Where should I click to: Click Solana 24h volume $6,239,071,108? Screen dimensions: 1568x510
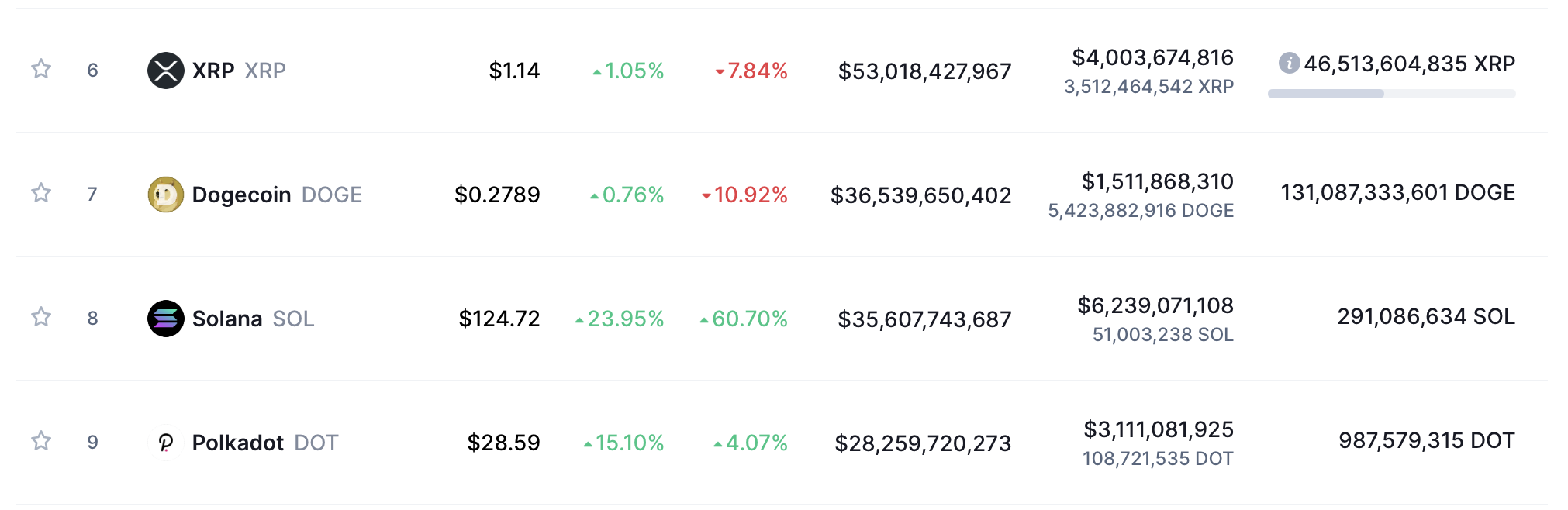tap(1155, 305)
